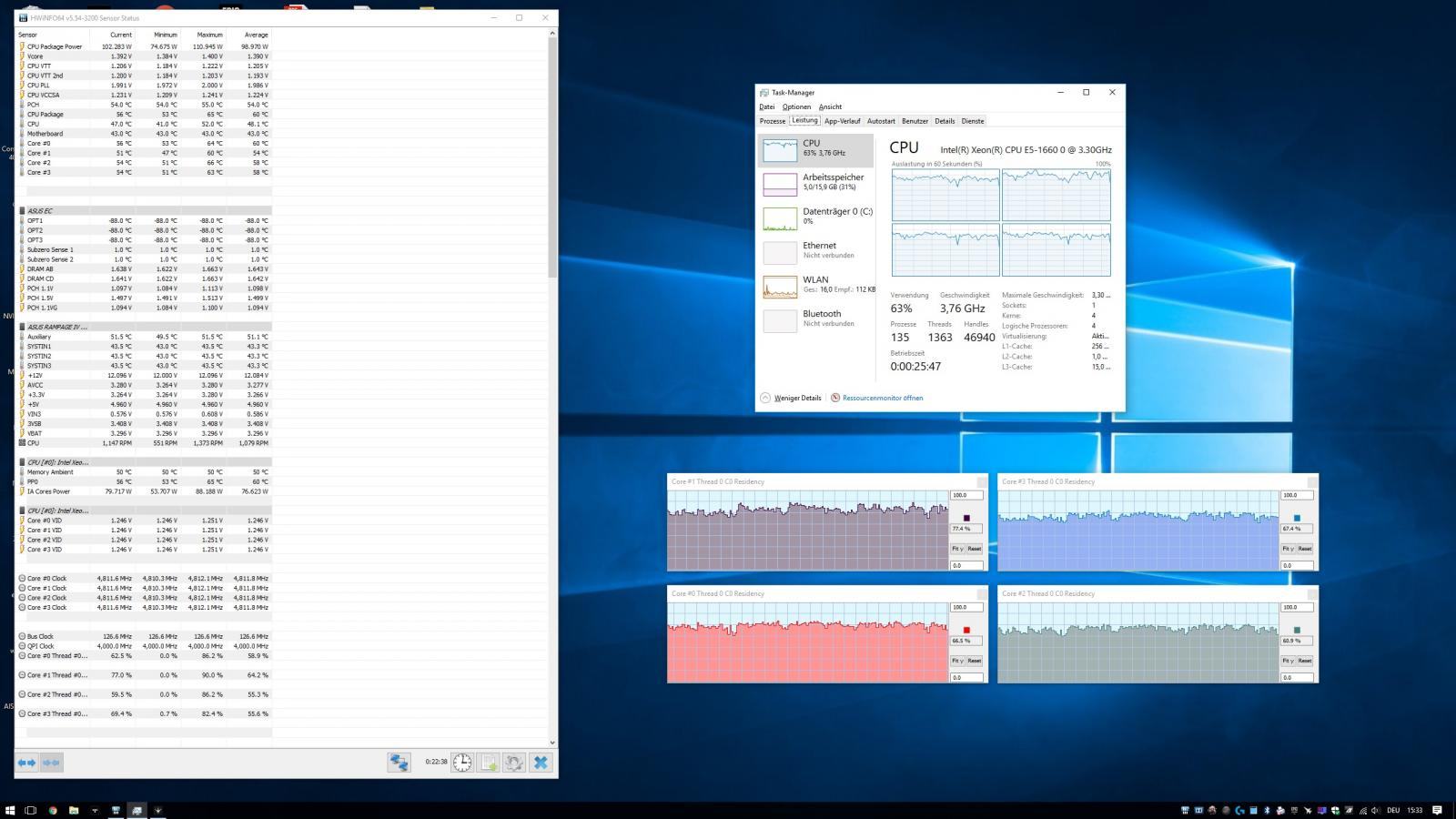Open the Ressourcenmonitor öffnen link
This screenshot has width=1456, height=819.
tap(883, 398)
